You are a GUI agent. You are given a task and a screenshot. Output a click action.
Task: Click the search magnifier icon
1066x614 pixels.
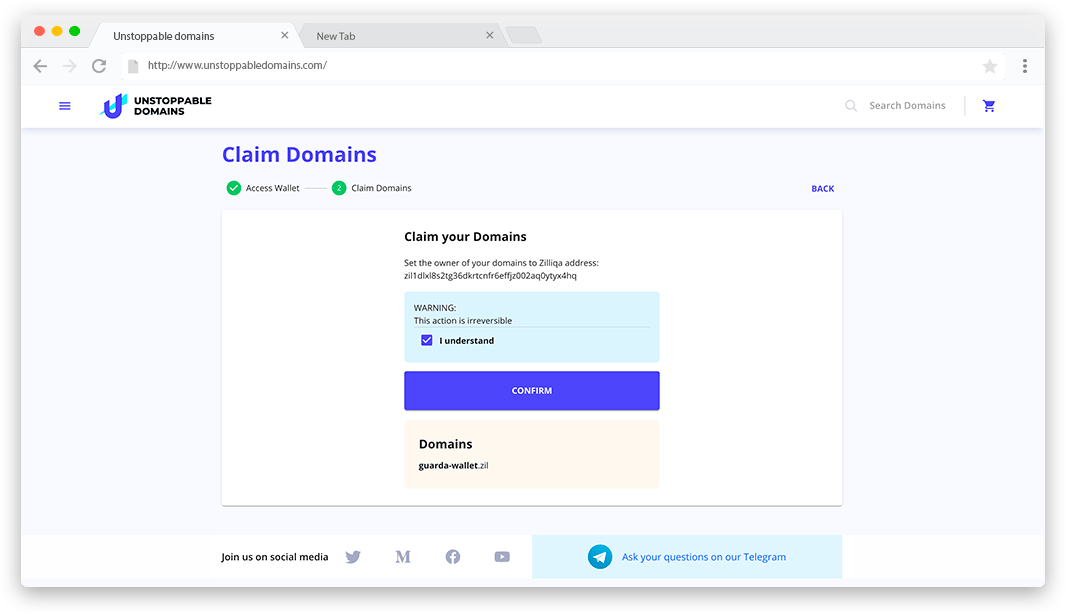(850, 105)
